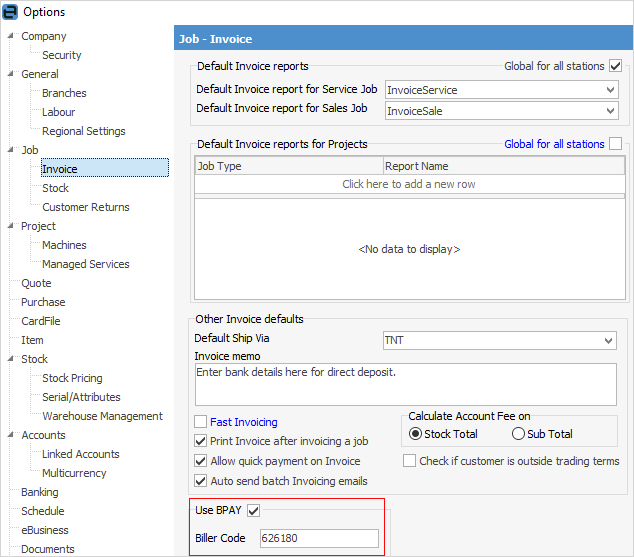Collapse the Job tree node
The width and height of the screenshot is (634, 557).
point(10,150)
